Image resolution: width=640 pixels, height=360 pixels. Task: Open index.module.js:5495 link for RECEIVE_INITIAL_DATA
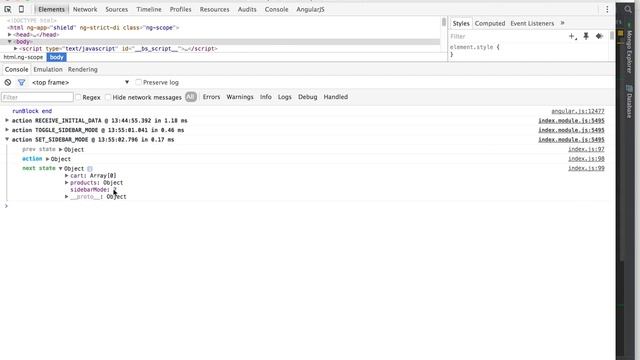pos(571,120)
